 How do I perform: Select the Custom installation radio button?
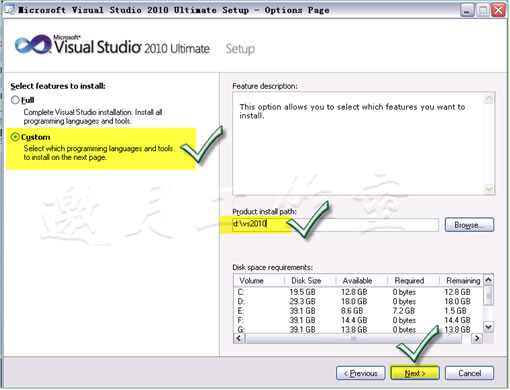[15, 137]
